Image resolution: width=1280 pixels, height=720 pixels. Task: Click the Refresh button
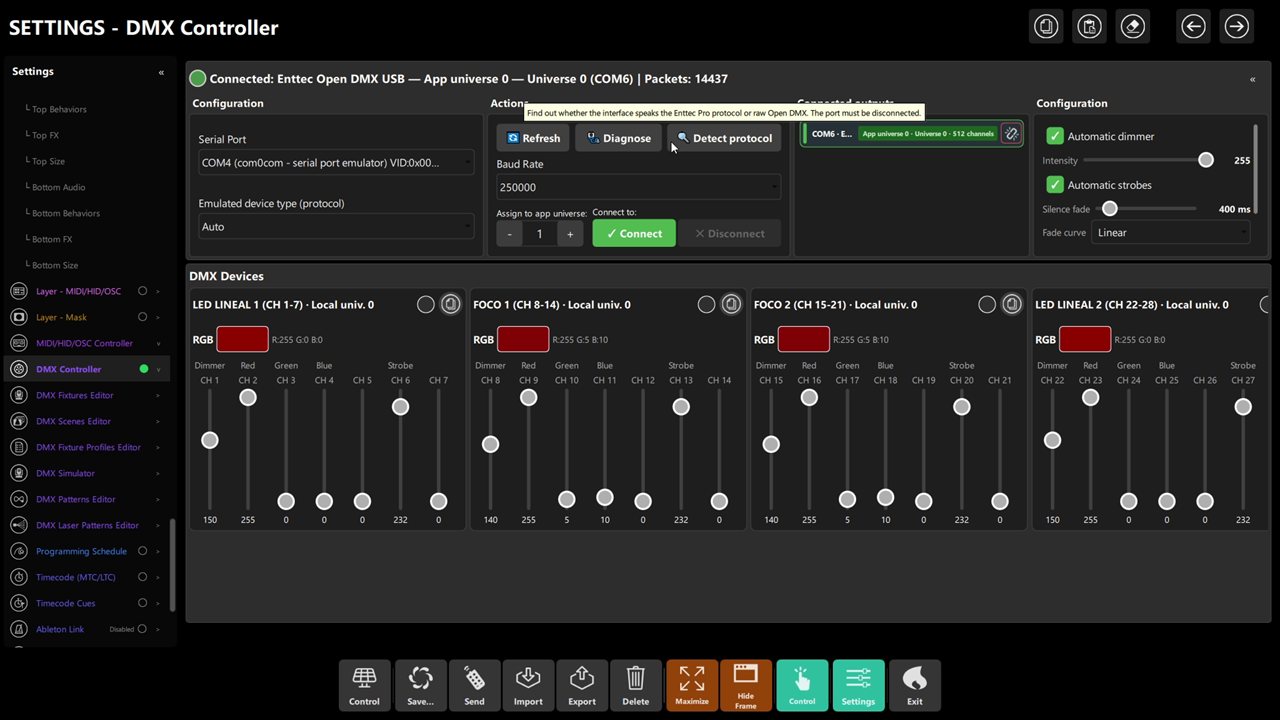[533, 138]
